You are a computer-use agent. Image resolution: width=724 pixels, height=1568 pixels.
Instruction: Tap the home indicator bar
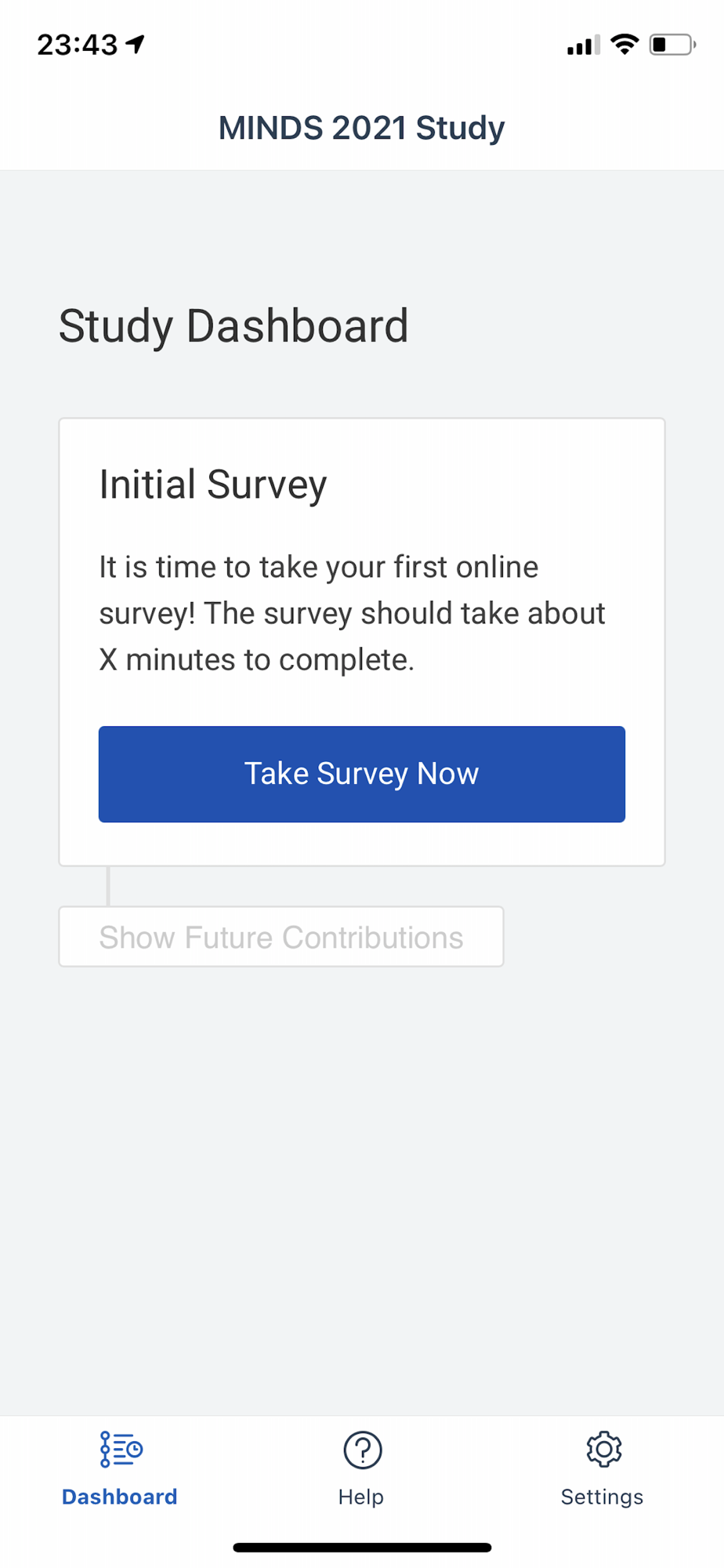coord(362,1548)
